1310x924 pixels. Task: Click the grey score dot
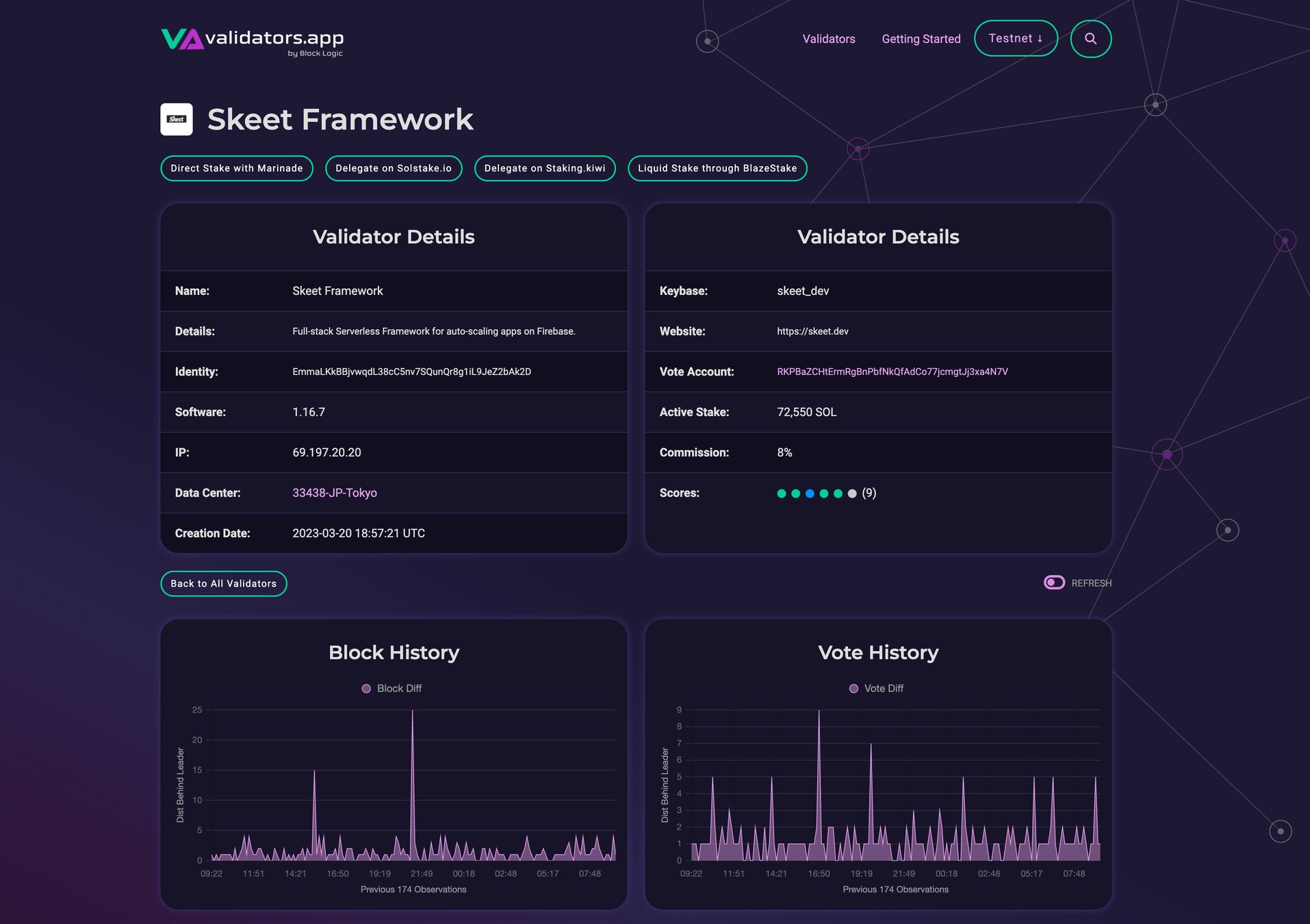[852, 493]
